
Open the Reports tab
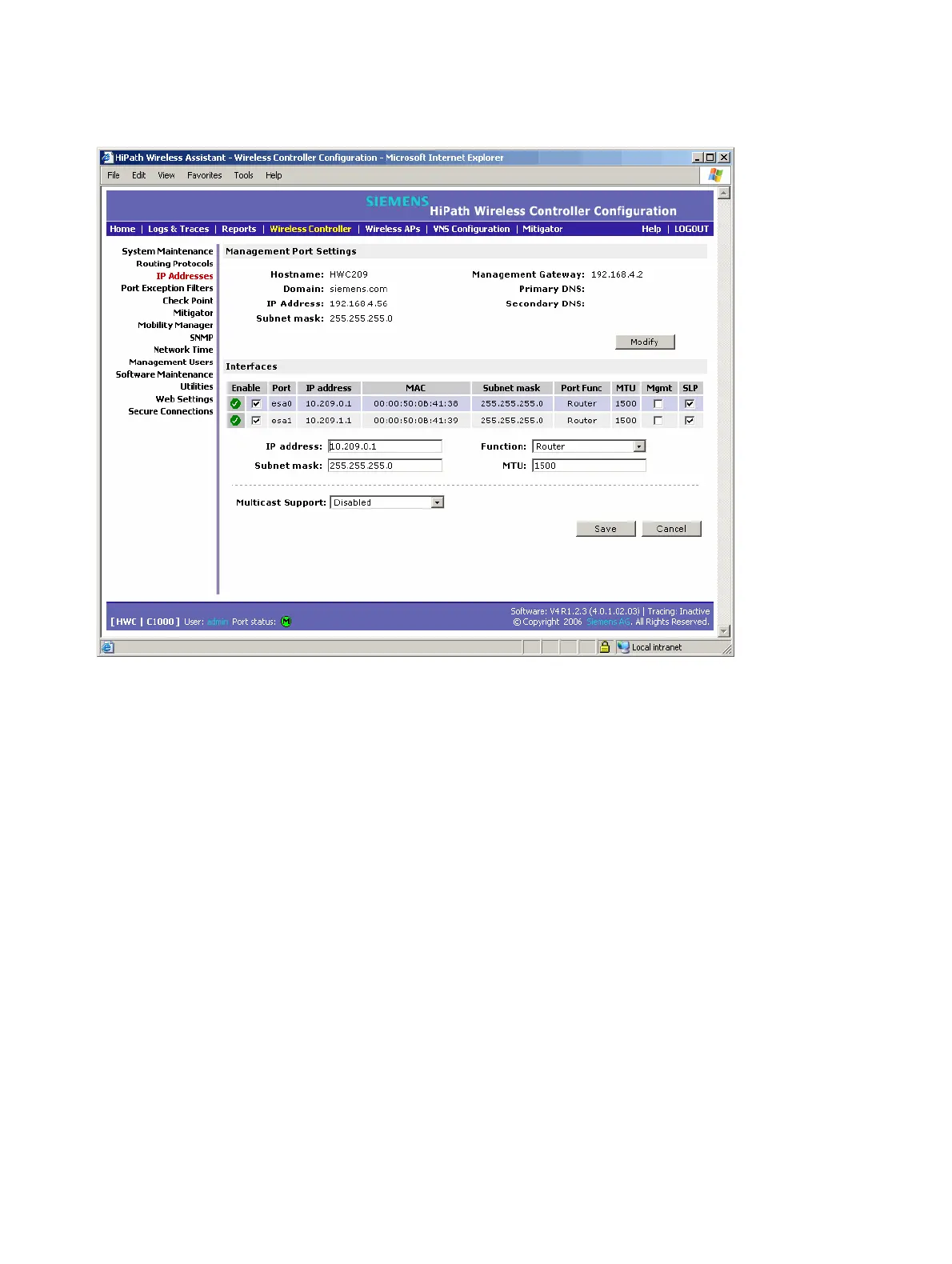point(239,229)
